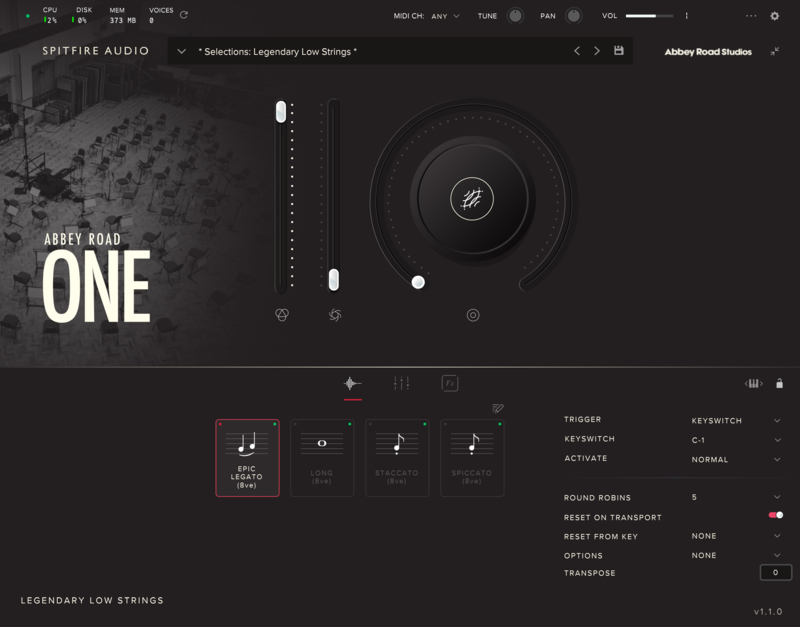Screen dimensions: 800x627
Task: Click the expression slider handle
Action: click(x=281, y=112)
